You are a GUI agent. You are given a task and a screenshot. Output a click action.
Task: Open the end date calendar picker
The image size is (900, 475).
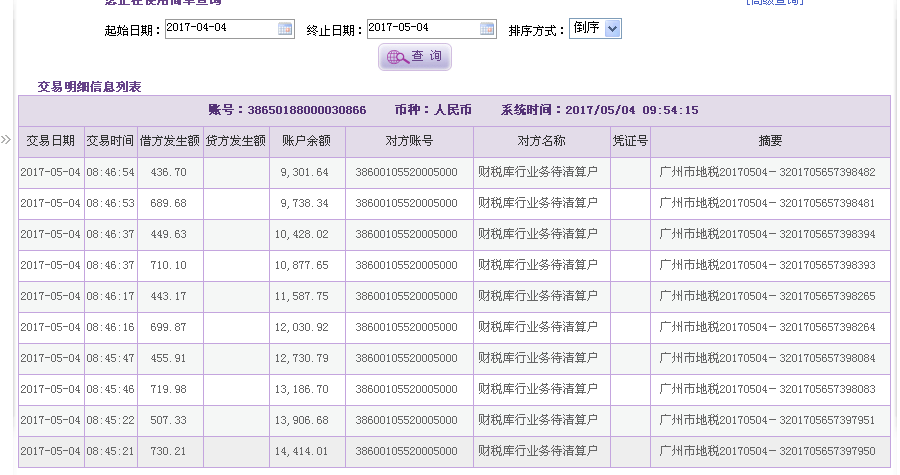[x=487, y=29]
